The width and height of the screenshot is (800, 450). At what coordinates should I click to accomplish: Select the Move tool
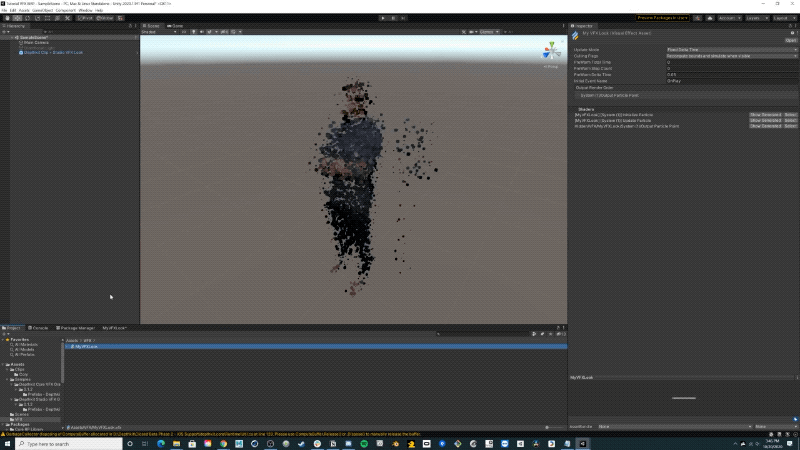[17, 18]
